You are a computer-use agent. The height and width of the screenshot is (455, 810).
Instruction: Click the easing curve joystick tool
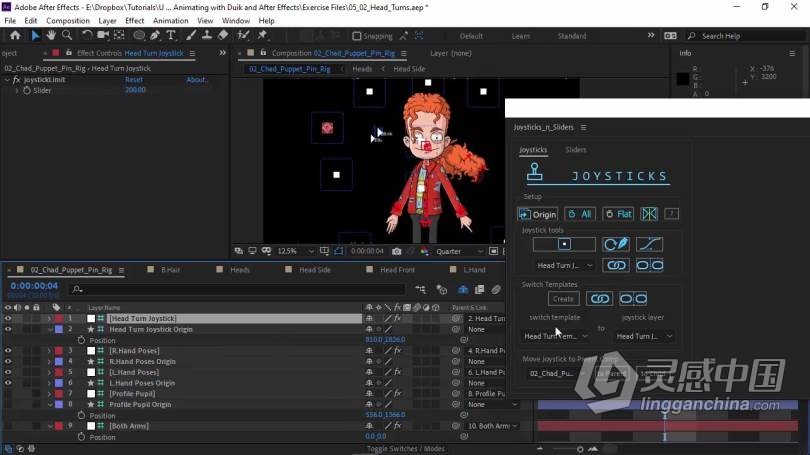(x=649, y=244)
